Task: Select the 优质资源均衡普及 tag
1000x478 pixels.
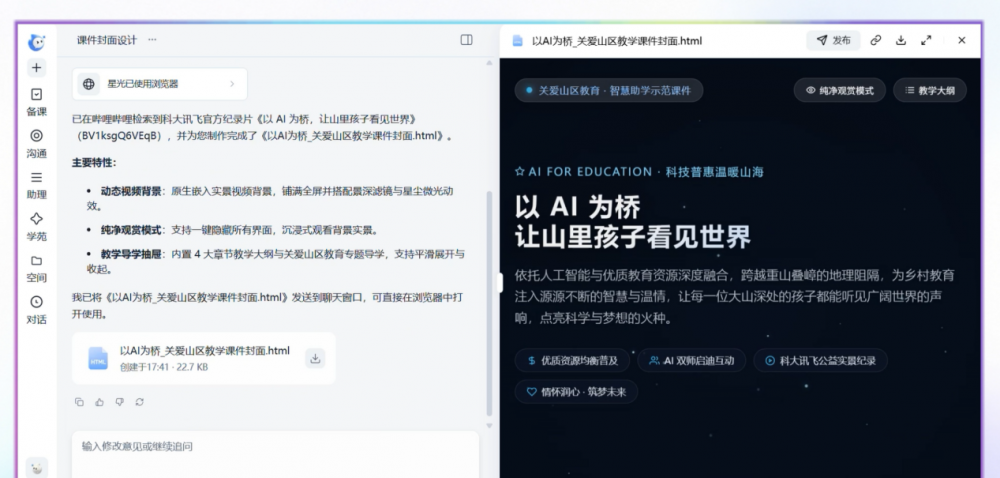Action: [572, 360]
